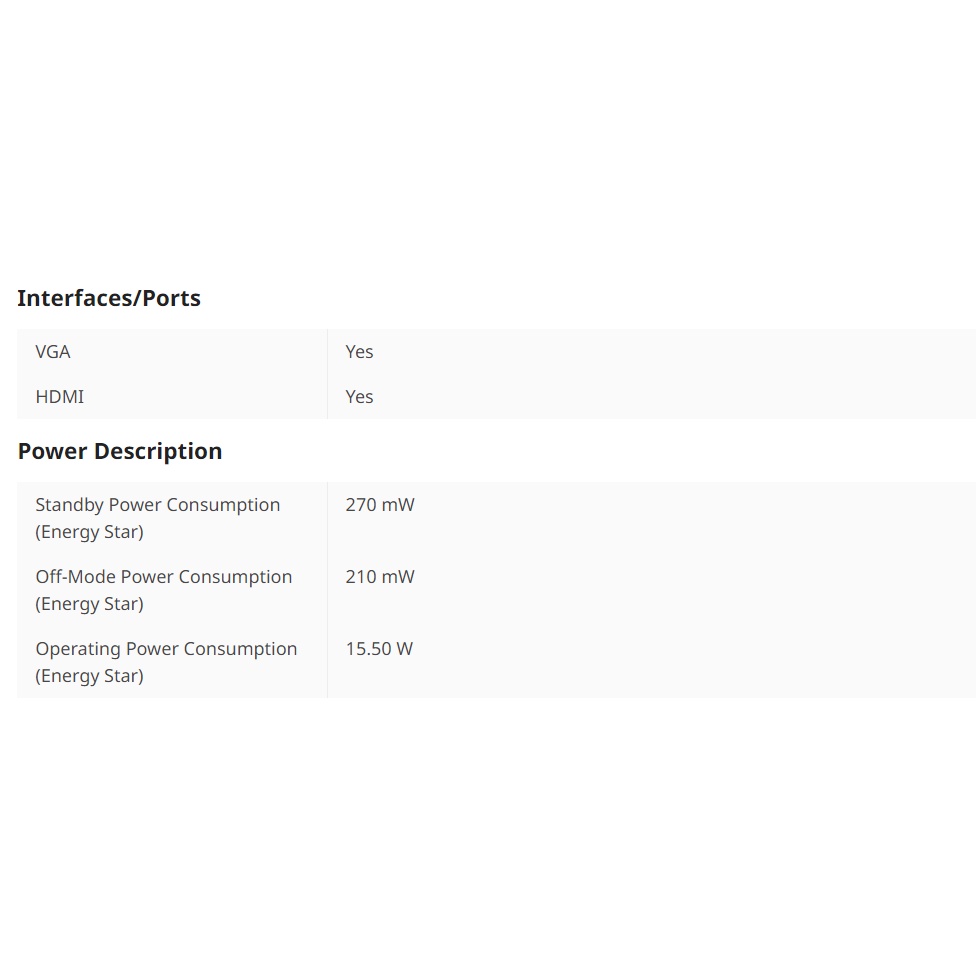976x976 pixels.
Task: Click the (Energy Star) text under Operating
Action: click(90, 676)
